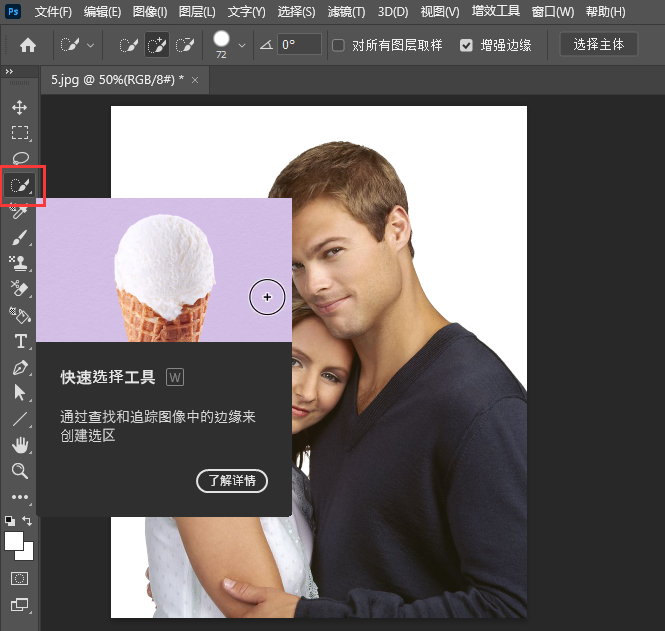Close the 5.jpg document tab

click(x=195, y=80)
